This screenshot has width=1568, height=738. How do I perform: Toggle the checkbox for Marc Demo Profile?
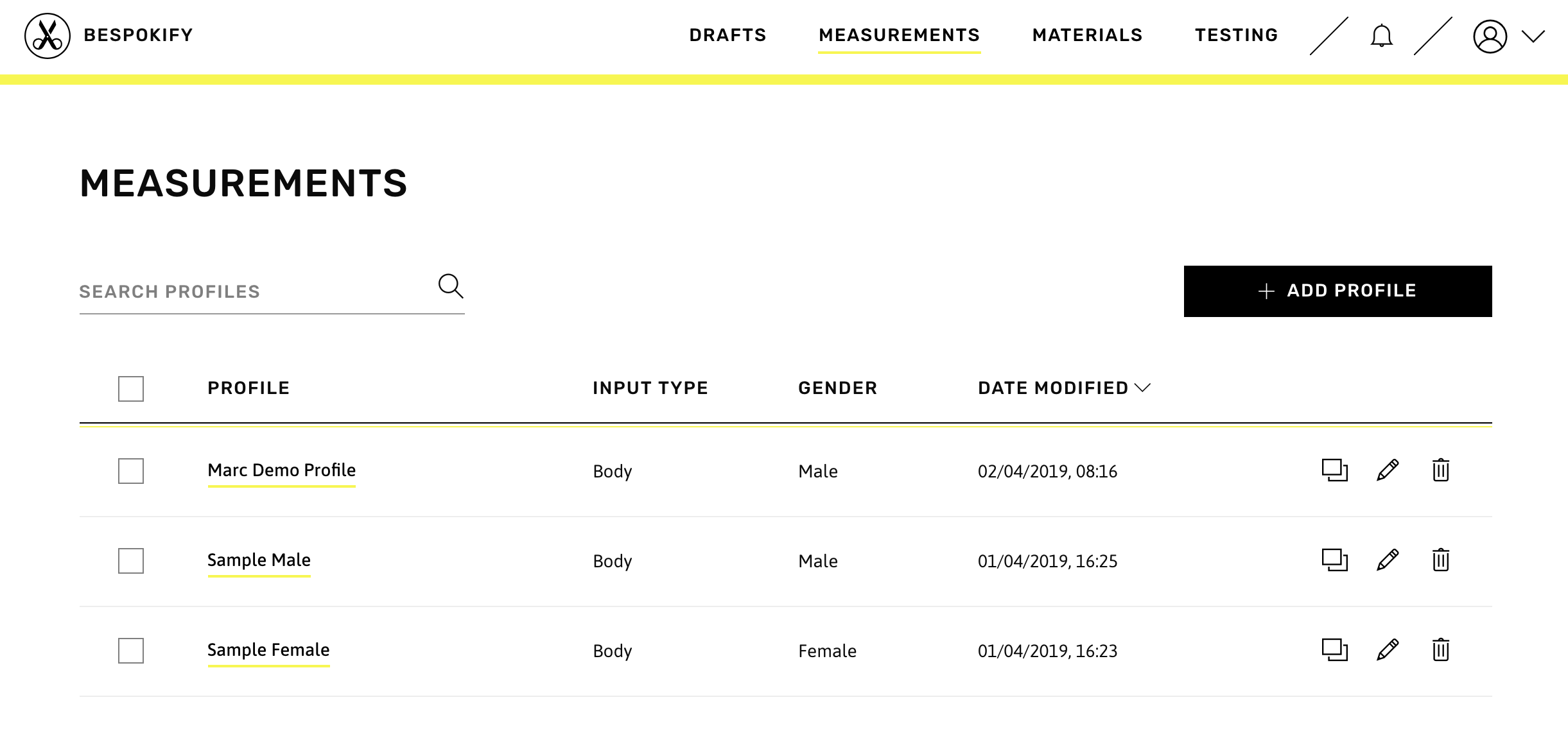pos(131,470)
